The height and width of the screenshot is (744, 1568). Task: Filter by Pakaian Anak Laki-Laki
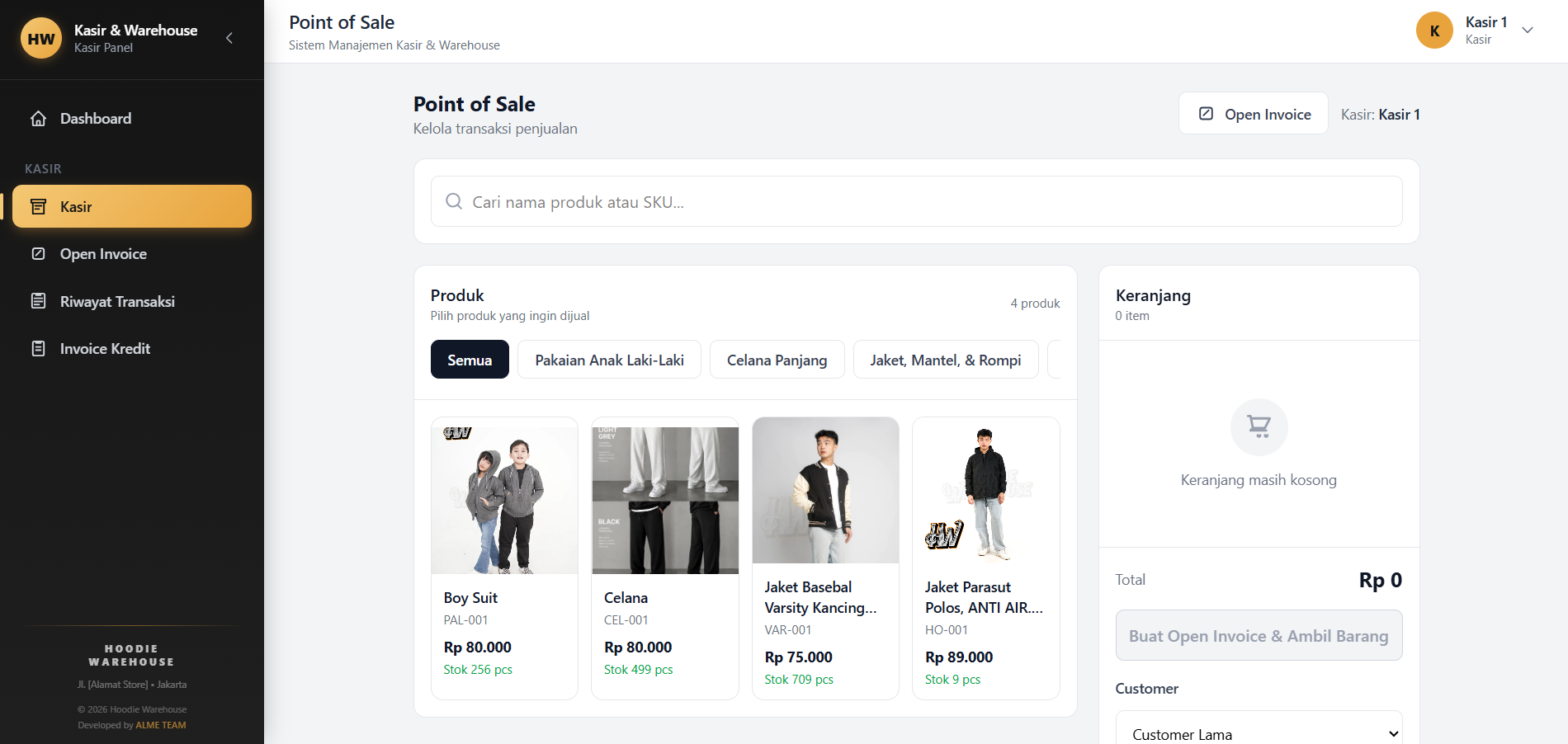(x=609, y=360)
